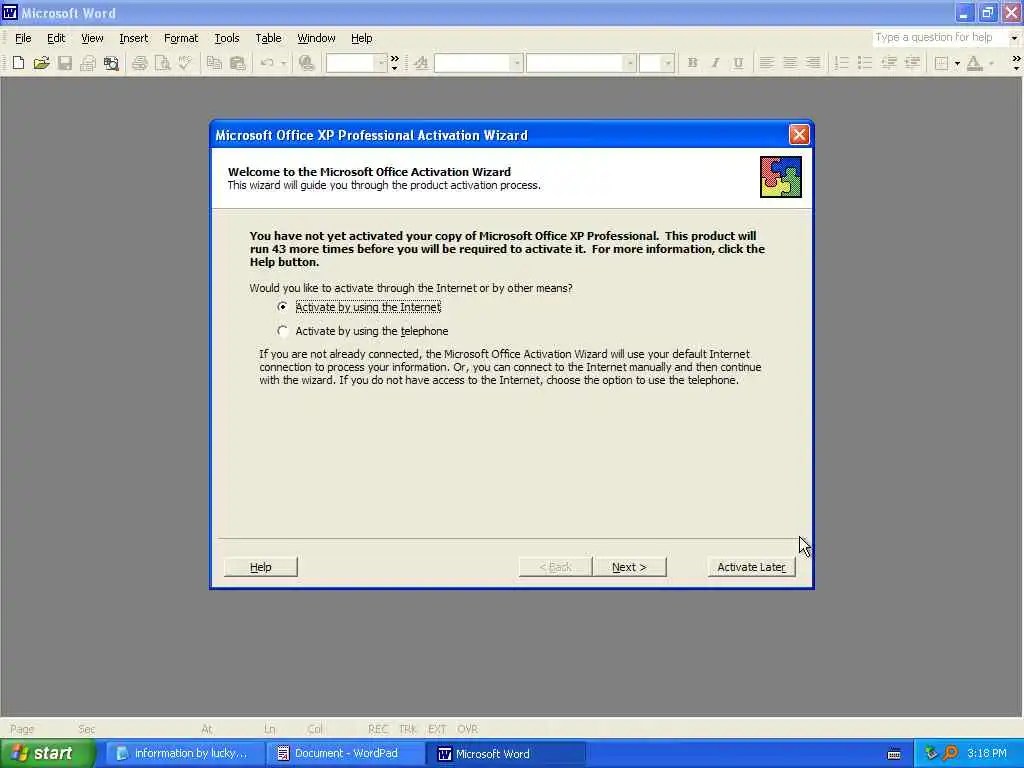This screenshot has height=768, width=1024.
Task: Click the Microsoft Word taskbar button
Action: point(506,754)
